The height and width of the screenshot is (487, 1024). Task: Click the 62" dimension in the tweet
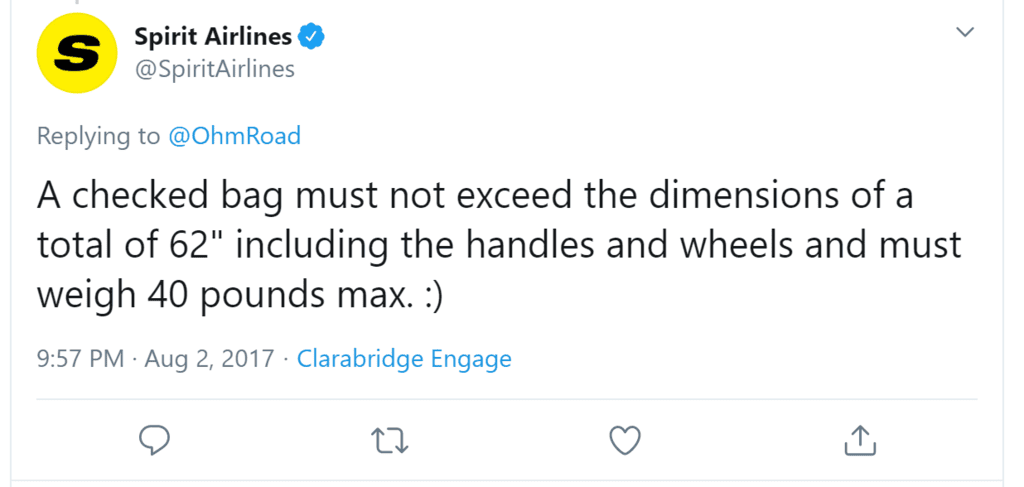192,245
